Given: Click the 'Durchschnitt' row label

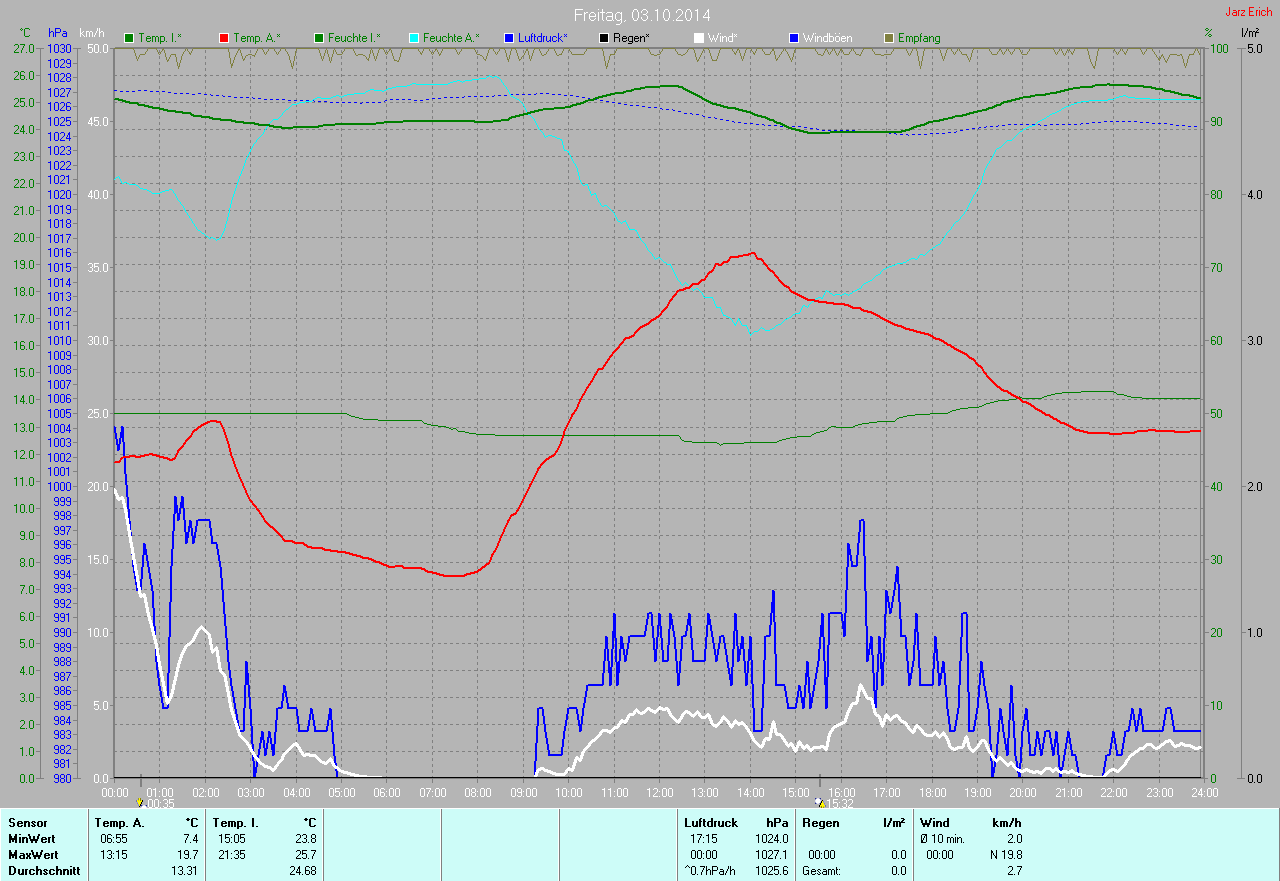Looking at the screenshot, I should 44,871.
